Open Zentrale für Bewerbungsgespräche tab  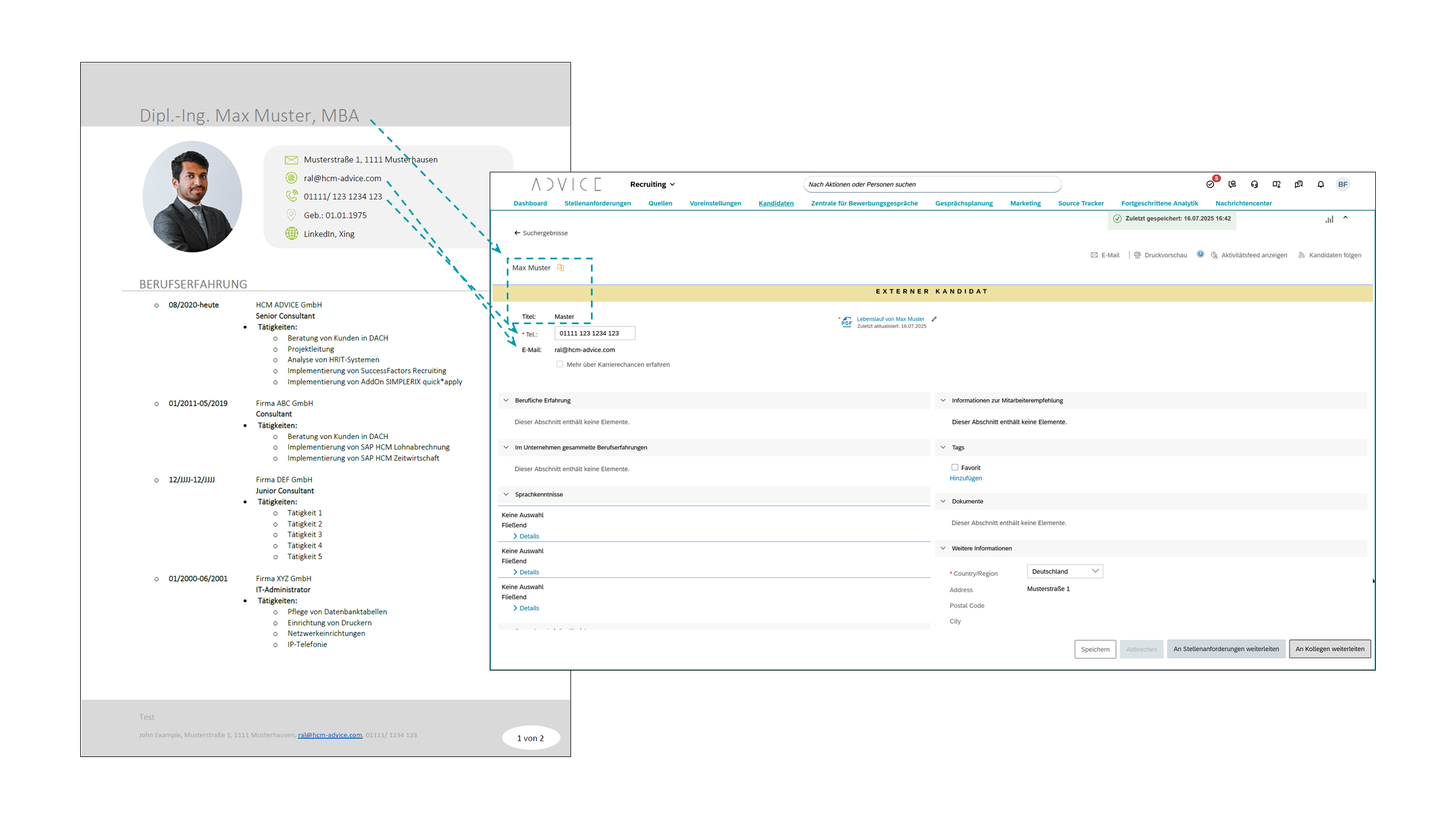coord(864,204)
